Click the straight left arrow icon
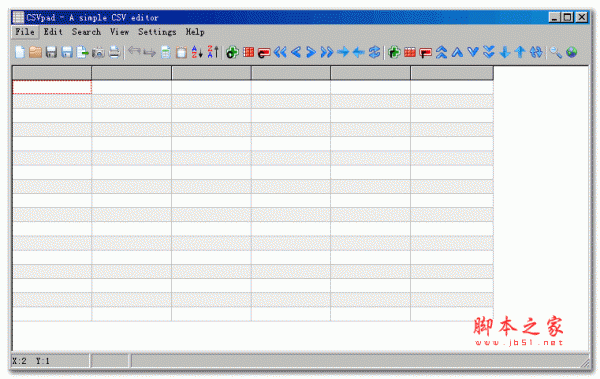Viewport: 600px width, 379px height. [359, 52]
